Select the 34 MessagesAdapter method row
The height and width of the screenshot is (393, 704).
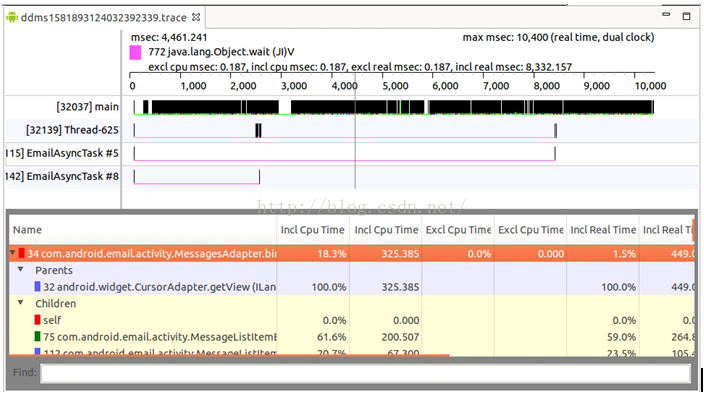click(x=352, y=254)
